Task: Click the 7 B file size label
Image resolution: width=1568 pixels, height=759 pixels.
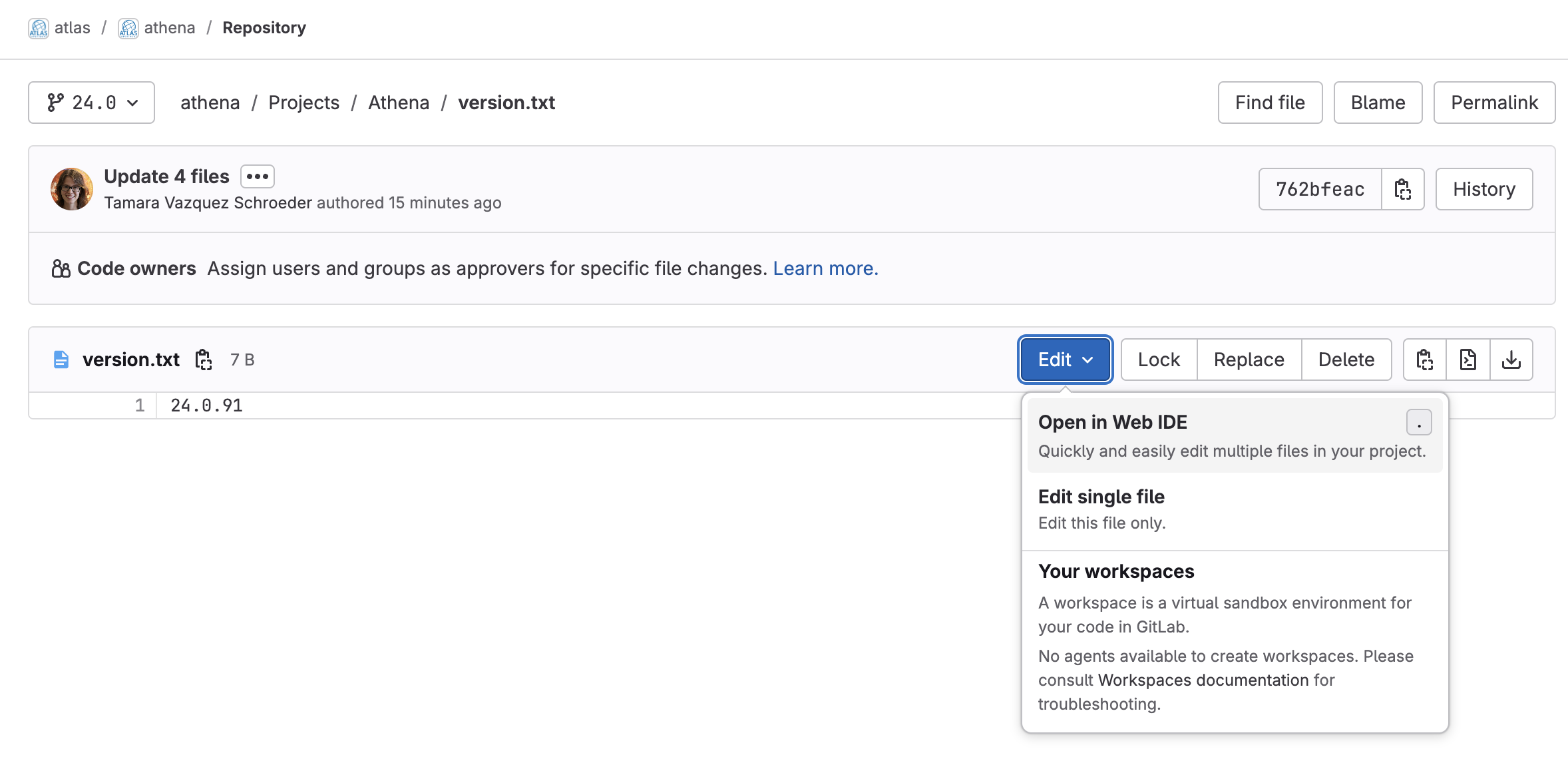Action: (242, 360)
